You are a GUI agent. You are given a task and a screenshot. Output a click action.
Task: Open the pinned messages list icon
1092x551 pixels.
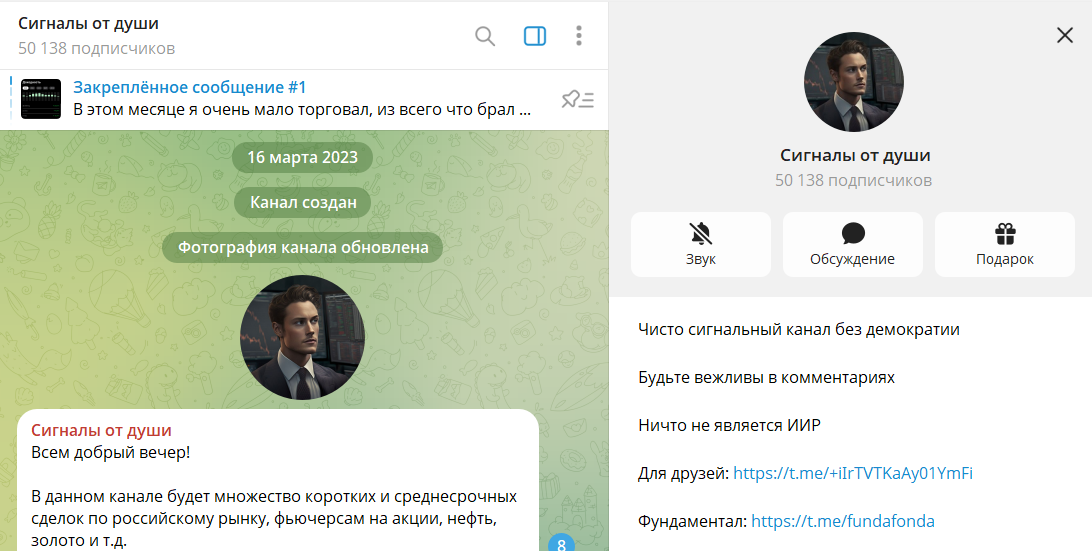point(578,99)
